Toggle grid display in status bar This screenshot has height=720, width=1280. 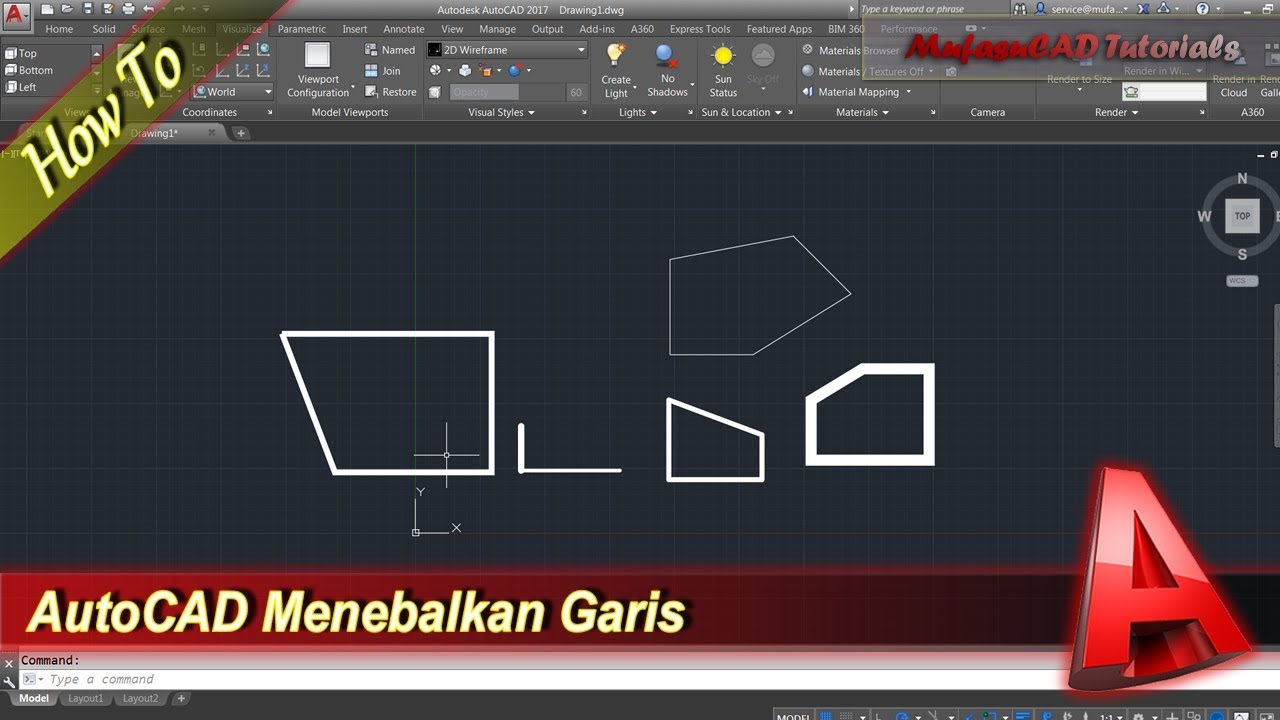click(x=826, y=715)
